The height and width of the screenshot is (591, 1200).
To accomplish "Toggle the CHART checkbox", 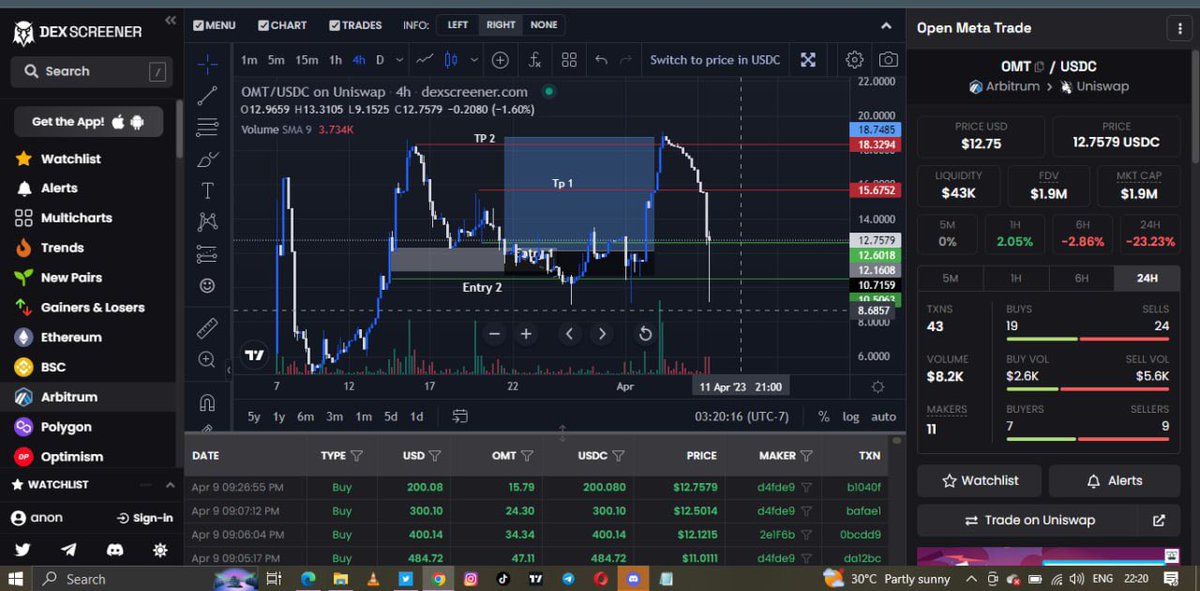I will (282, 25).
